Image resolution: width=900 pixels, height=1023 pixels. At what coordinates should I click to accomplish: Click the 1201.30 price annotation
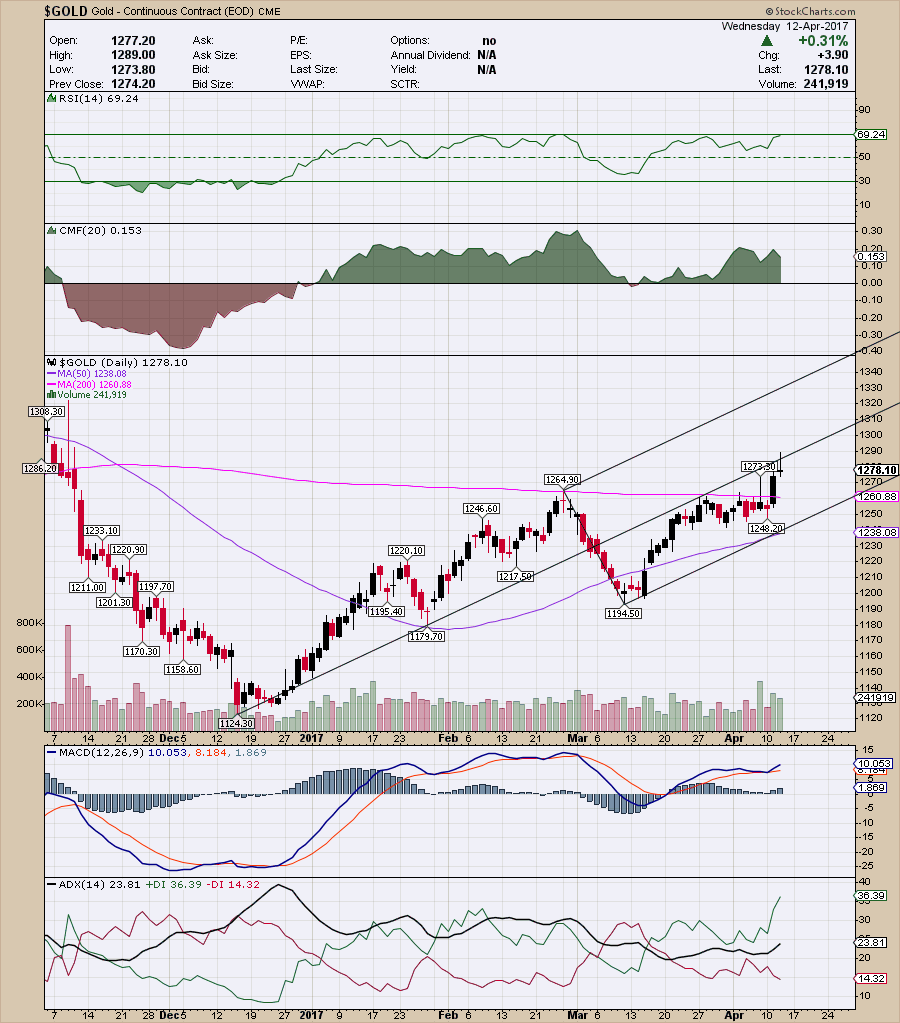coord(114,602)
